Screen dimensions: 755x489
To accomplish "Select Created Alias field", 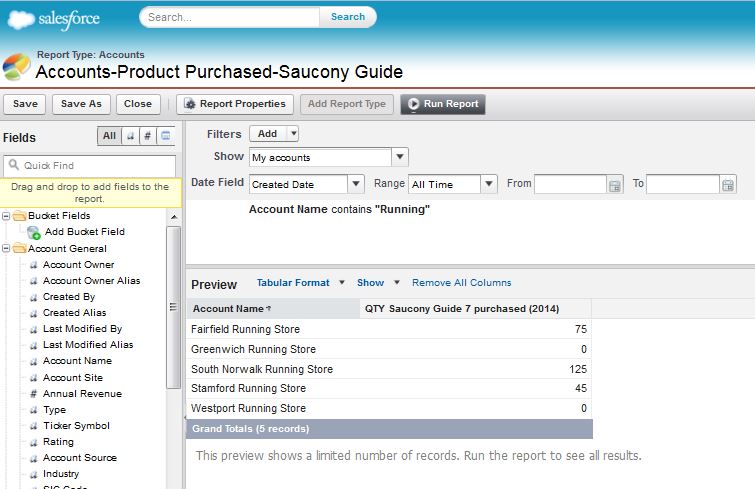I will tap(75, 312).
